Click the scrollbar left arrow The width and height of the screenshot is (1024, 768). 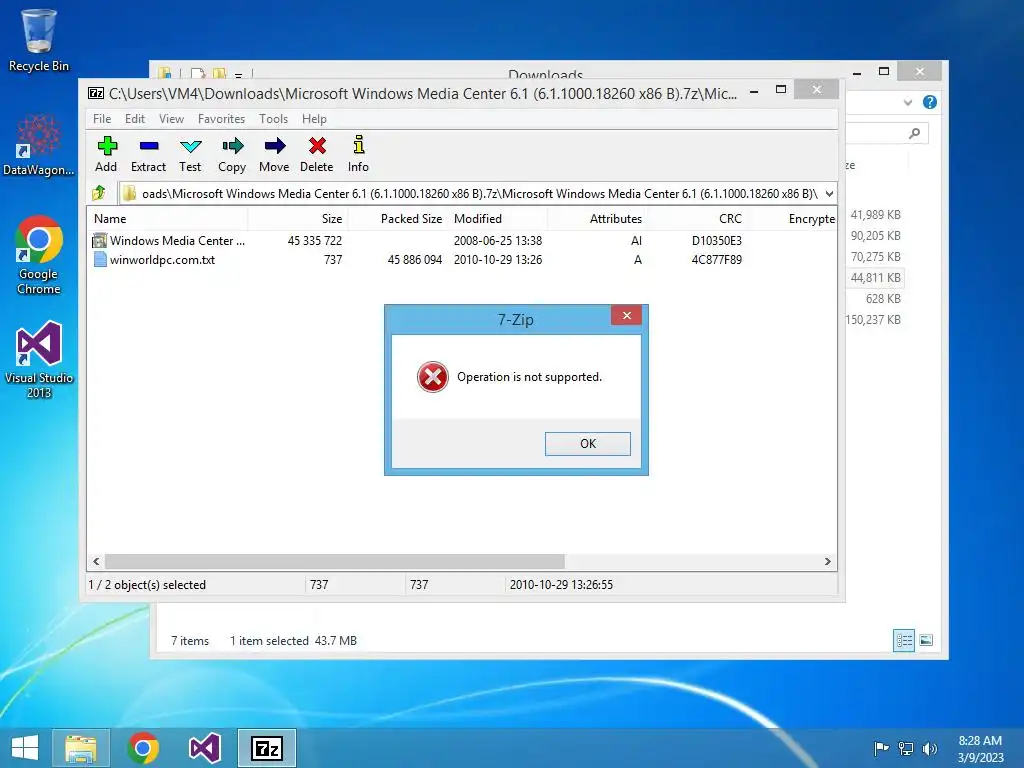point(97,562)
